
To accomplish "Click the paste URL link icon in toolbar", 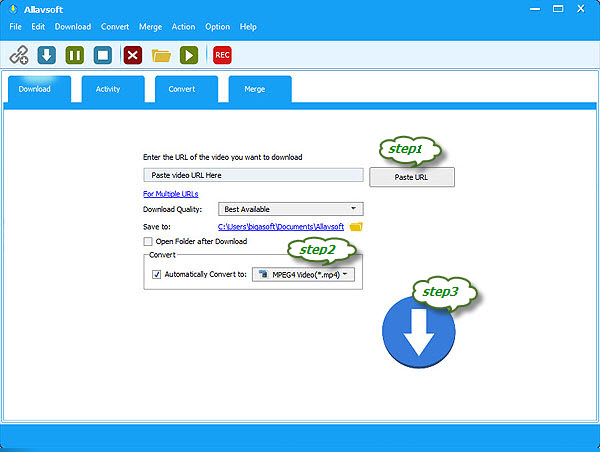I will (19, 55).
